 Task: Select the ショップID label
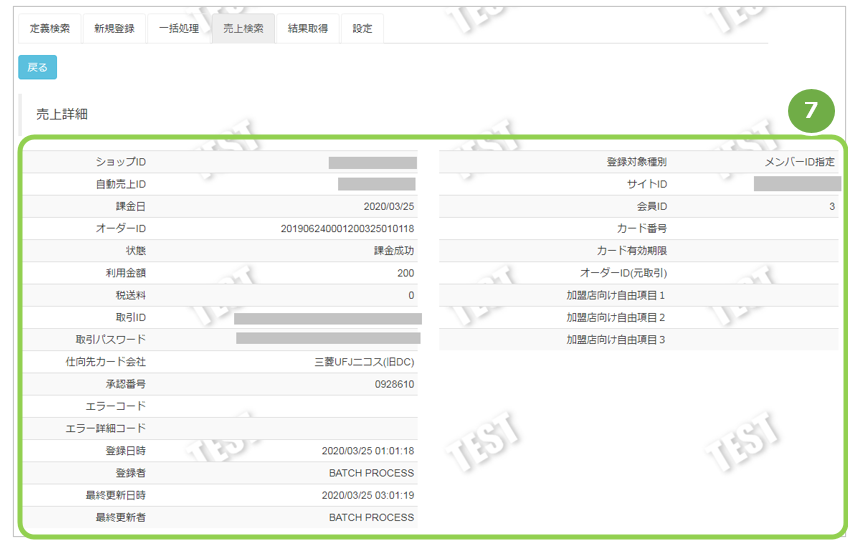[121, 162]
